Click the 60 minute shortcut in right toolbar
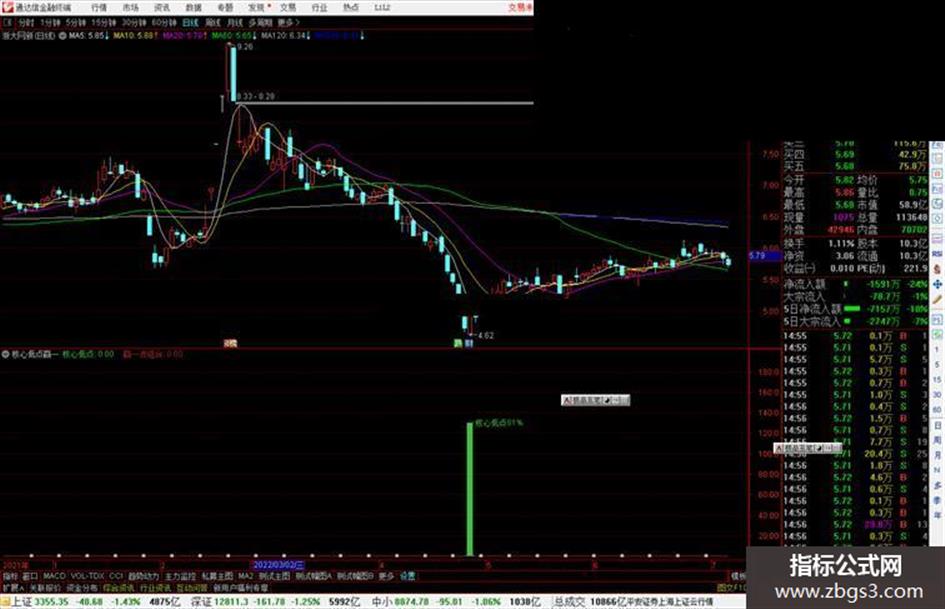This screenshot has width=945, height=609. pos(937,410)
